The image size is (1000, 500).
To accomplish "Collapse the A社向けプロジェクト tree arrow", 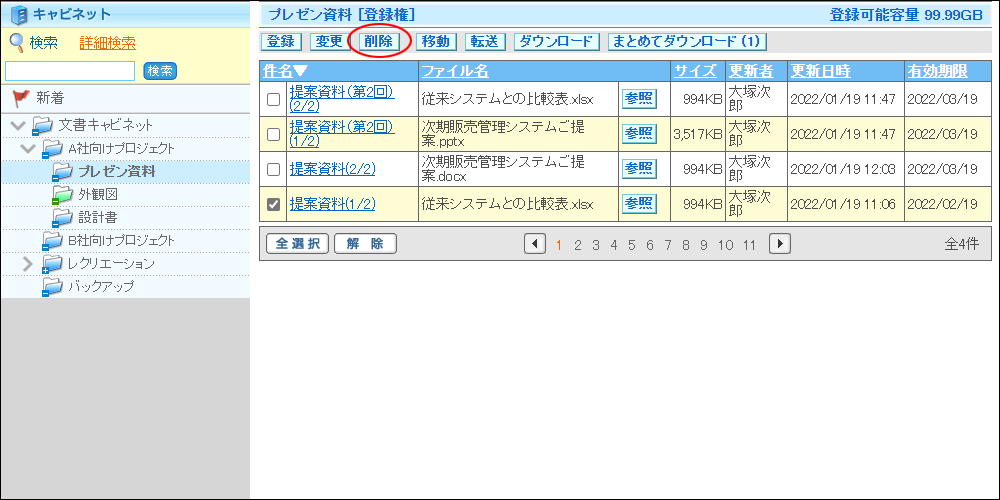I will [28, 149].
